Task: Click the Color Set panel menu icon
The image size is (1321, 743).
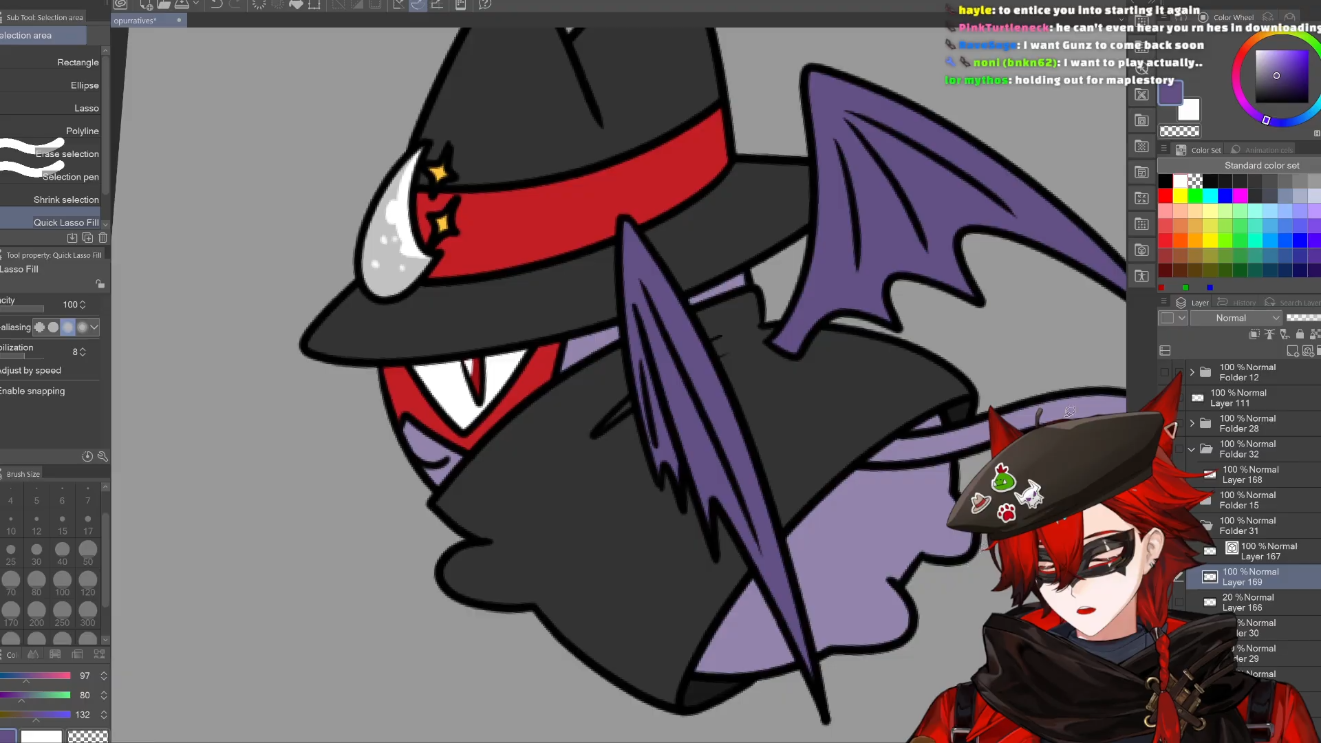Action: point(1165,150)
